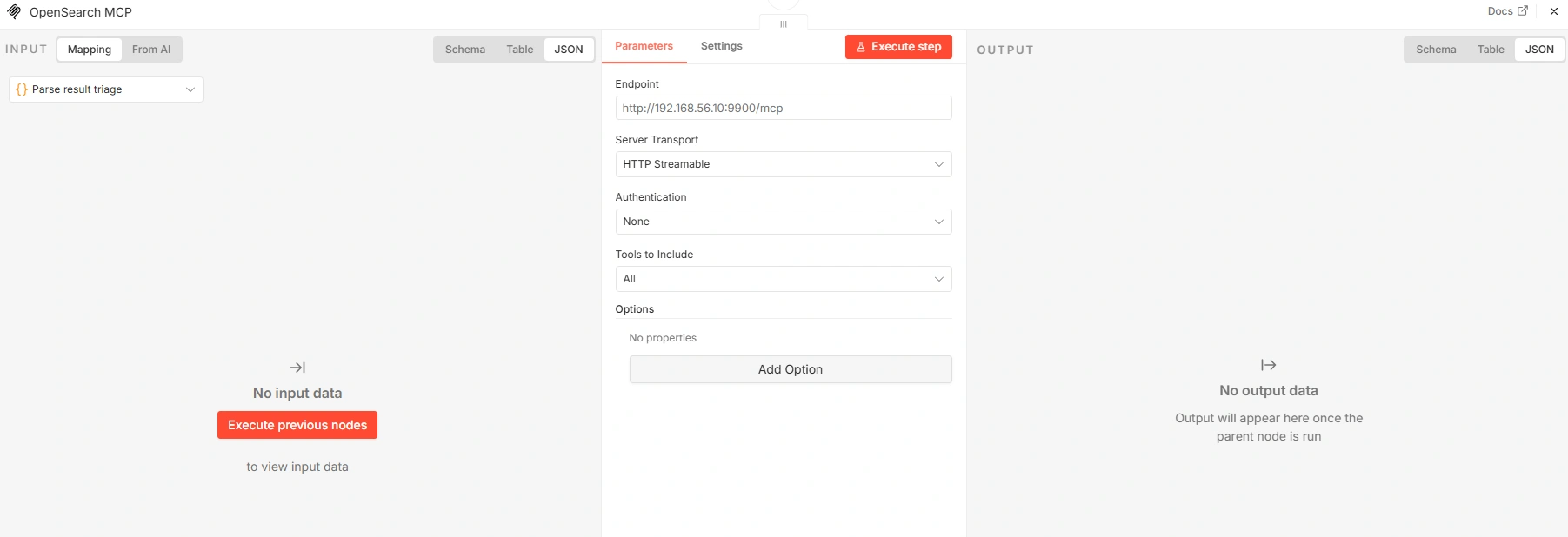Open the Parse result triage dropdown
The width and height of the screenshot is (1568, 537).
coord(106,89)
